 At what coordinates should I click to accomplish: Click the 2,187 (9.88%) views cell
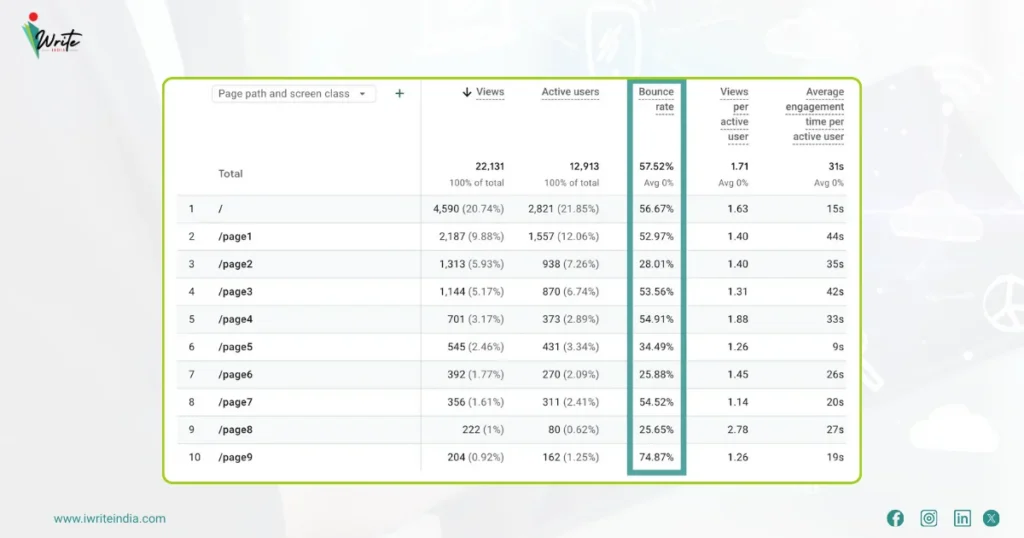coord(472,236)
